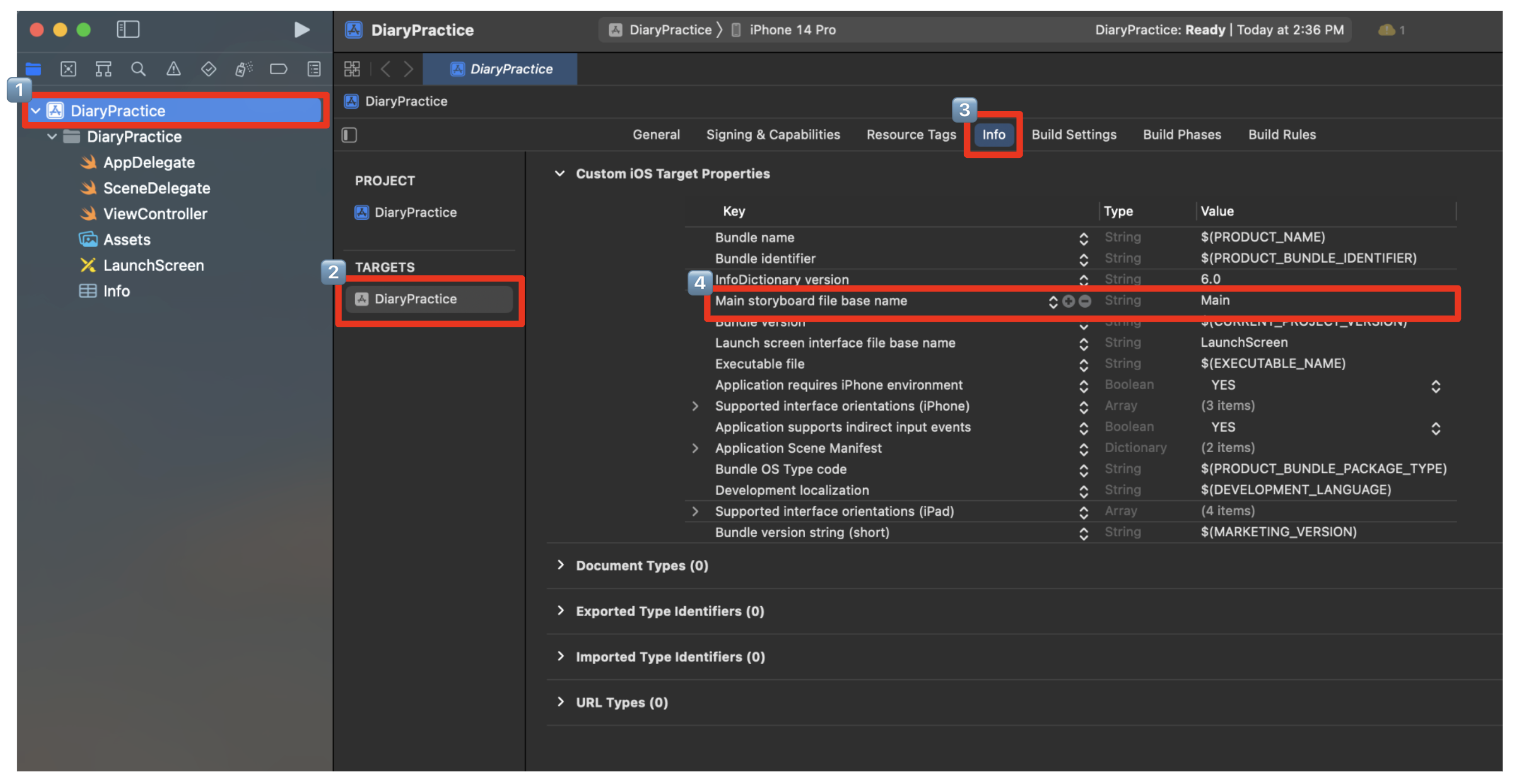Open the Report navigator

(315, 69)
